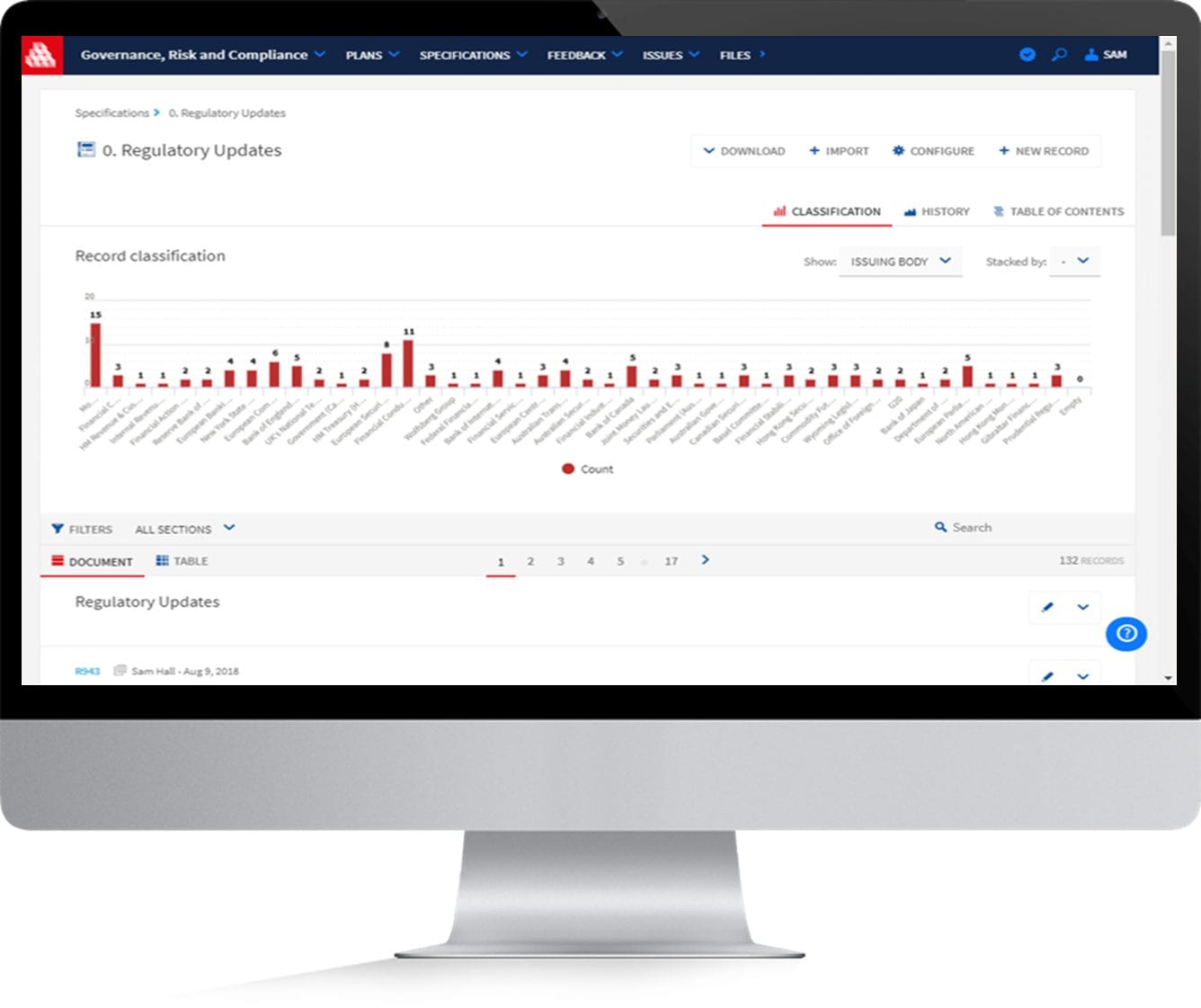Open the Issuing Body dropdown
The width and height of the screenshot is (1201, 1008).
click(x=900, y=262)
